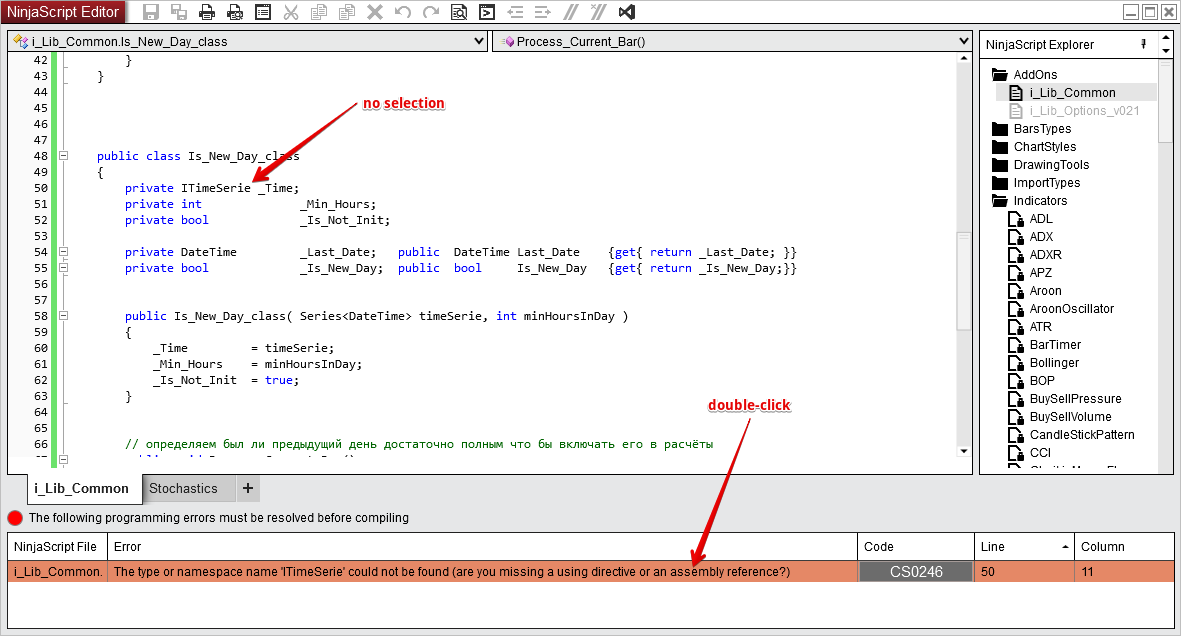Open the BarTimer indicator
Viewport: 1181px width, 636px height.
(1055, 345)
